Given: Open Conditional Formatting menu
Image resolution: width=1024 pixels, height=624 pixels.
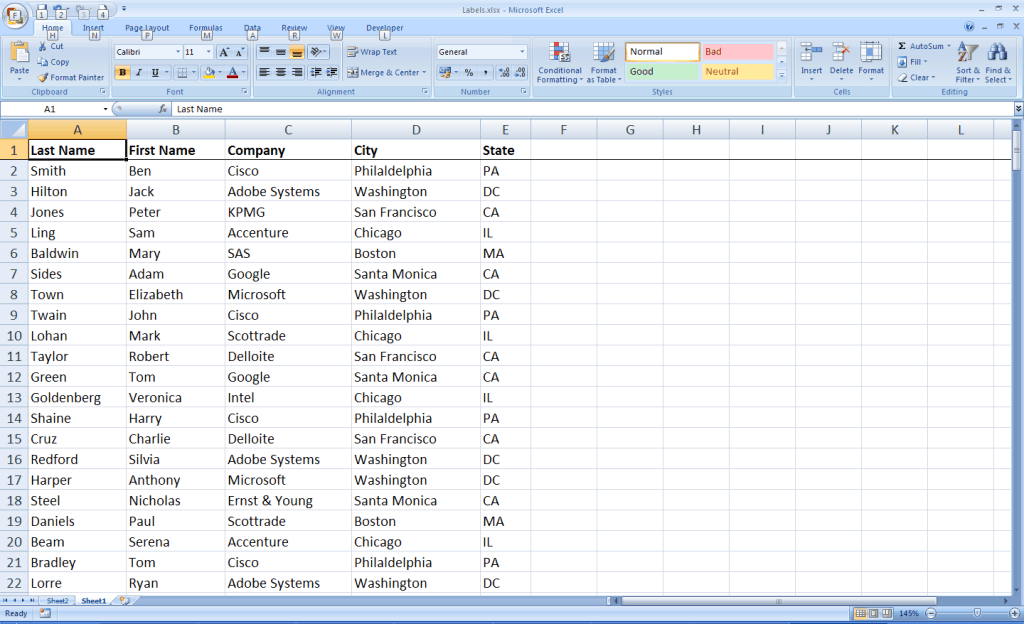Looking at the screenshot, I should point(560,63).
